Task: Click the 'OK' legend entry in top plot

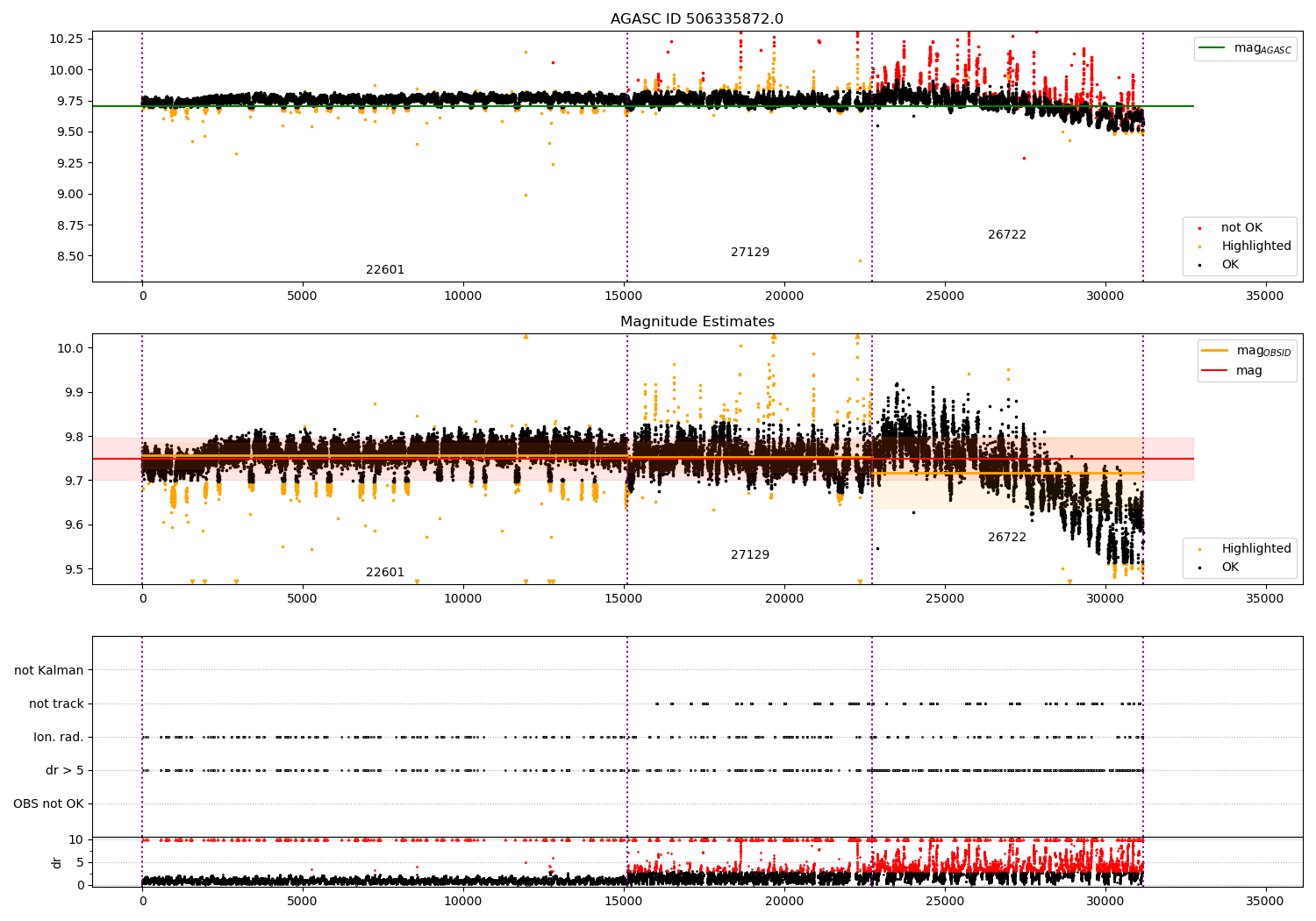Action: click(x=1229, y=265)
